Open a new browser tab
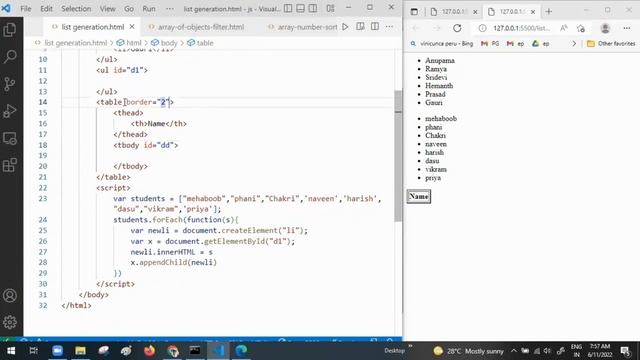 point(549,11)
